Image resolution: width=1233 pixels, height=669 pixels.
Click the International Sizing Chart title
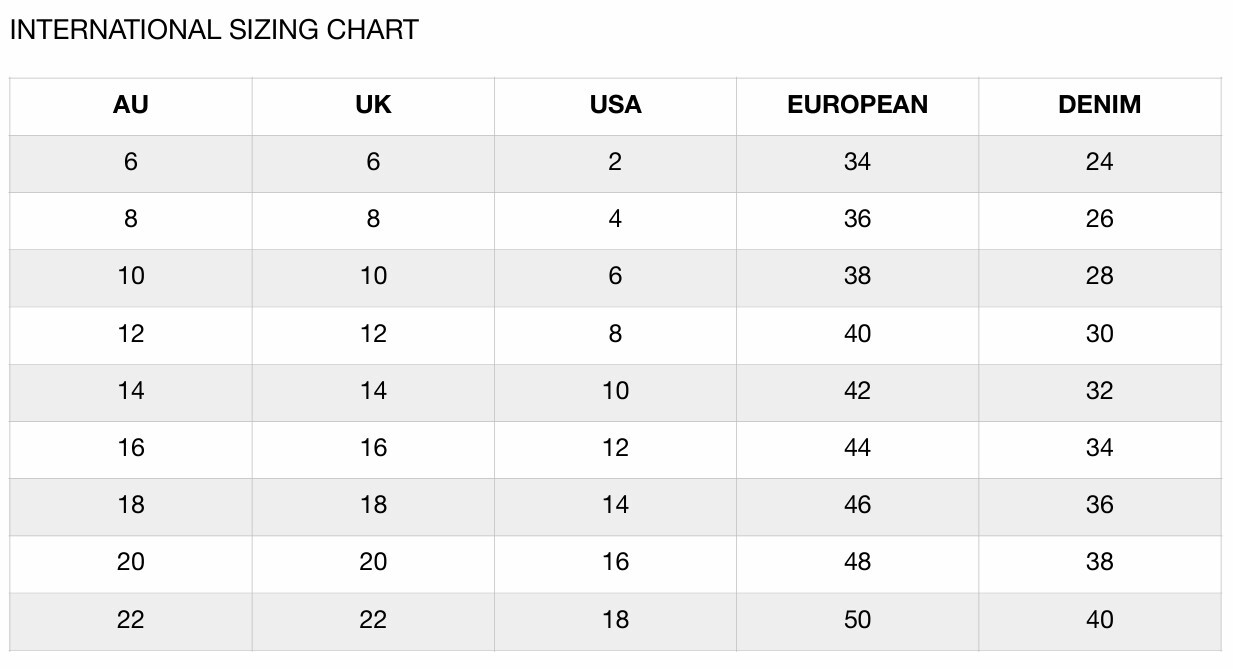coord(214,30)
